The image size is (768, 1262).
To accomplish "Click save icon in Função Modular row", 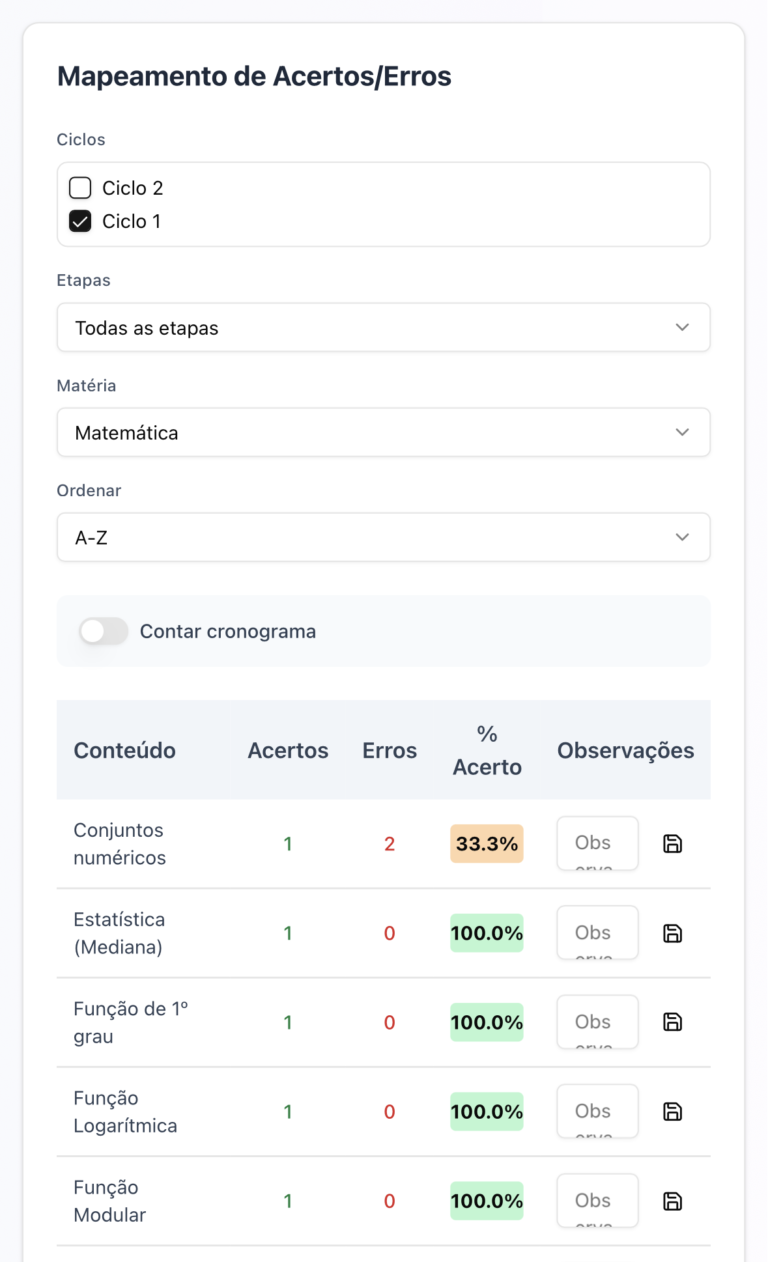I will coord(673,1201).
